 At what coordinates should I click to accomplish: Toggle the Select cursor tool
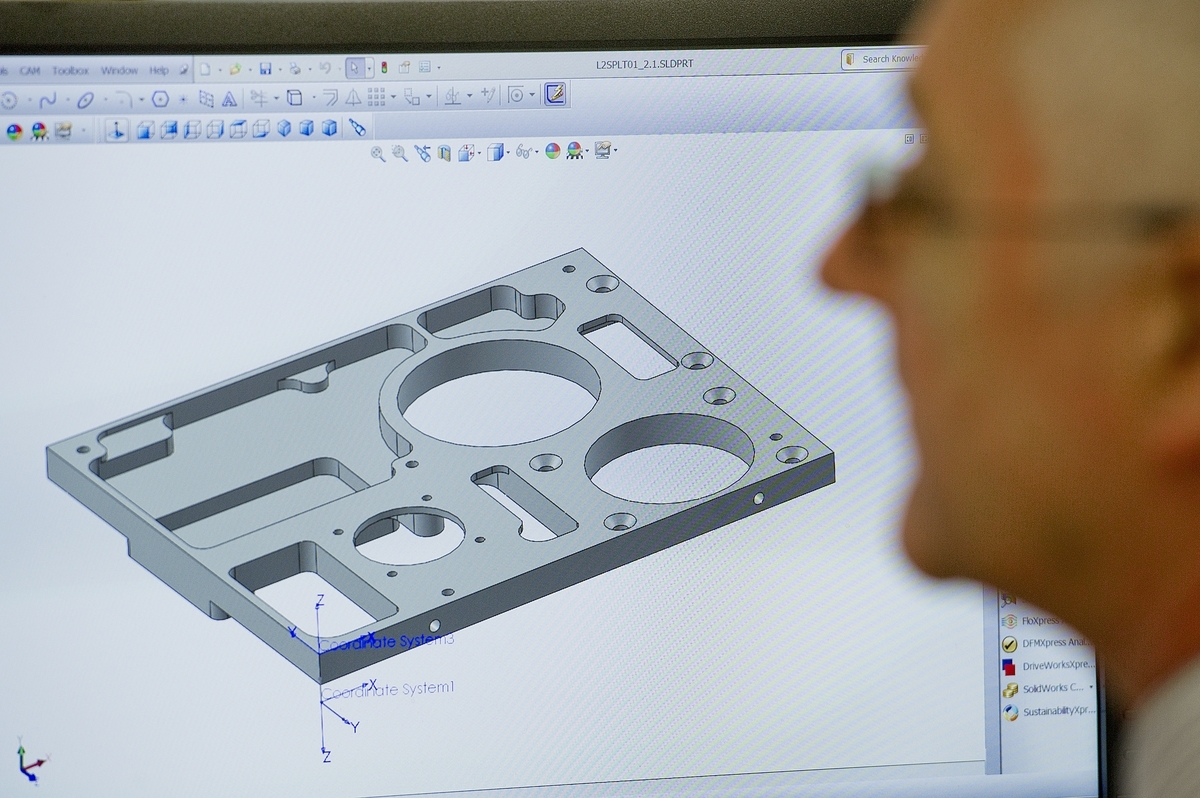click(354, 68)
